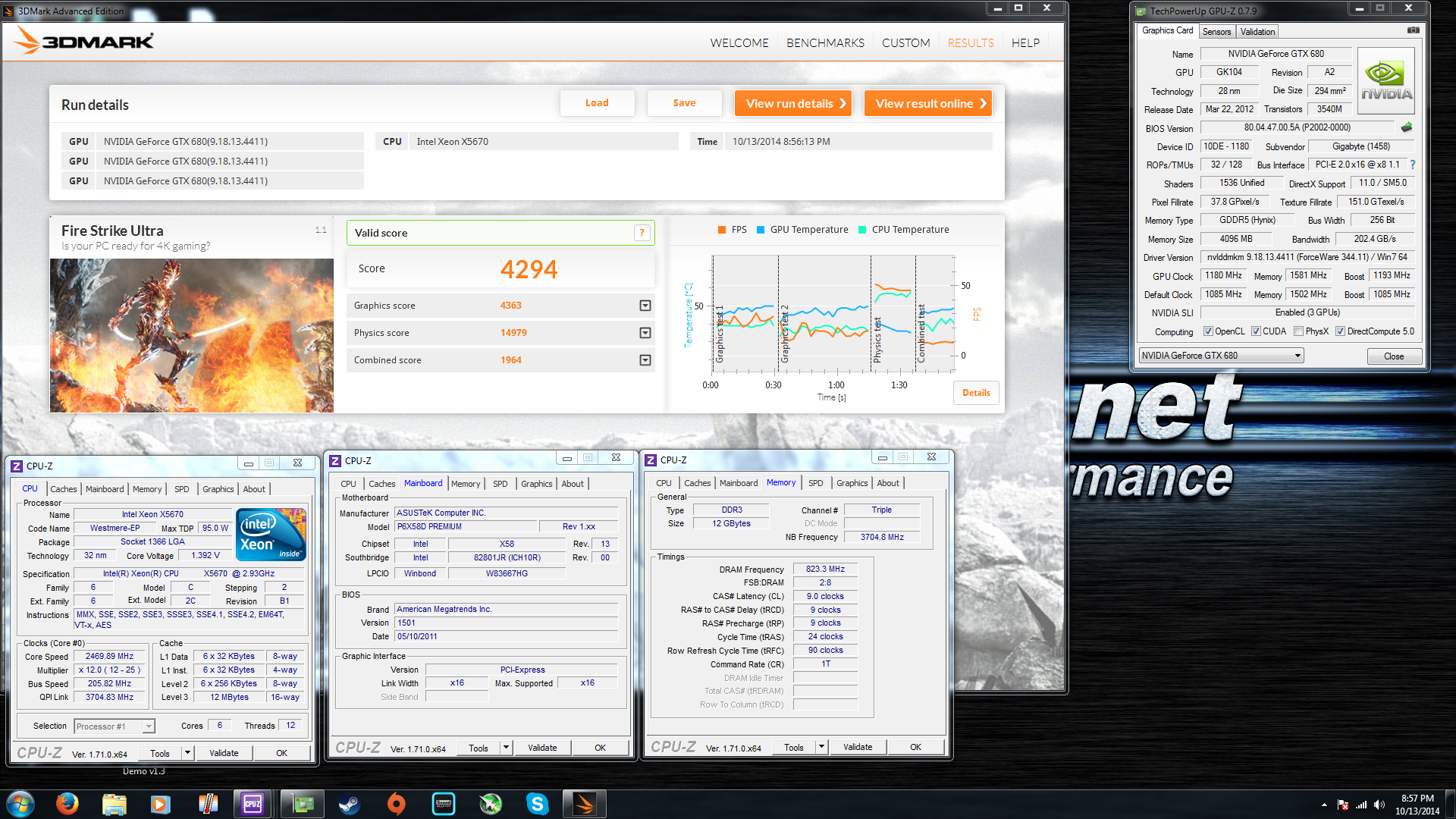Click View result online button
The width and height of the screenshot is (1456, 819).
coord(928,104)
